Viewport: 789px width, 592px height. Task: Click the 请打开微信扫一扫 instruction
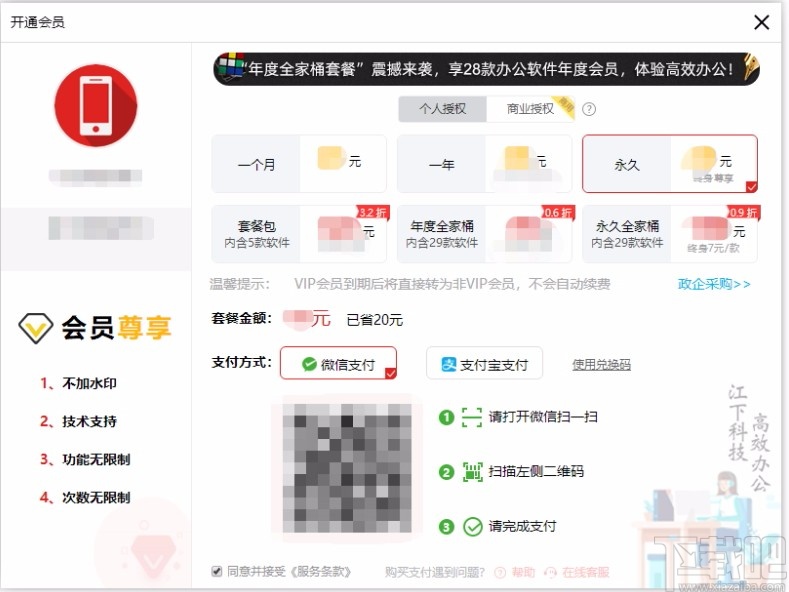click(x=543, y=417)
